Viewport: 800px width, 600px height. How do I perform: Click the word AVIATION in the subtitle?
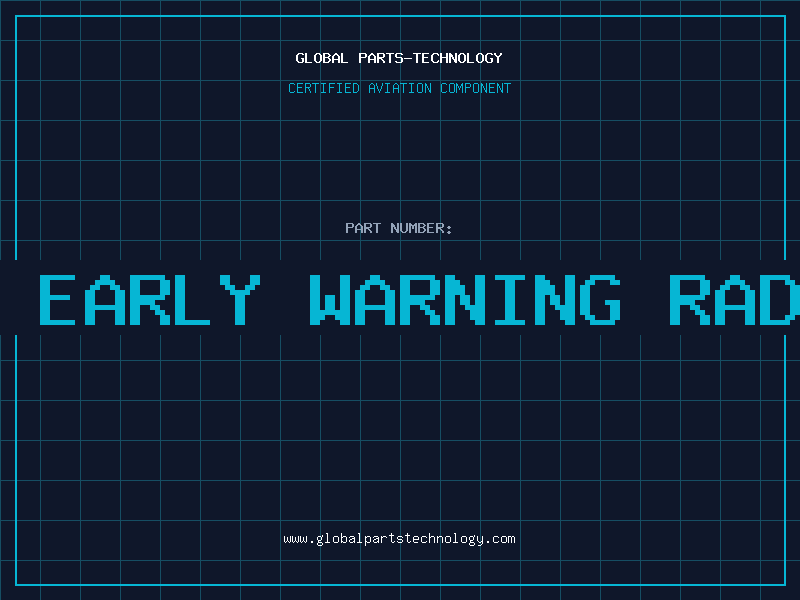click(x=400, y=88)
